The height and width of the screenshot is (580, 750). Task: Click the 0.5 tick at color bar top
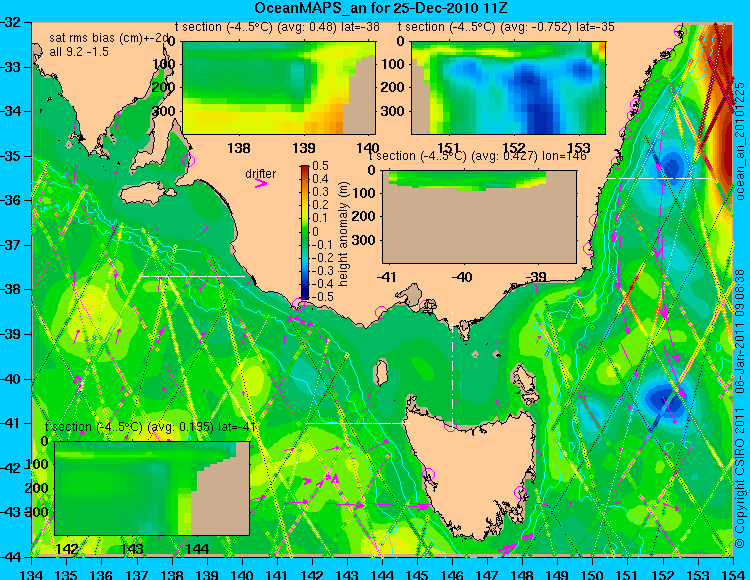[320, 165]
